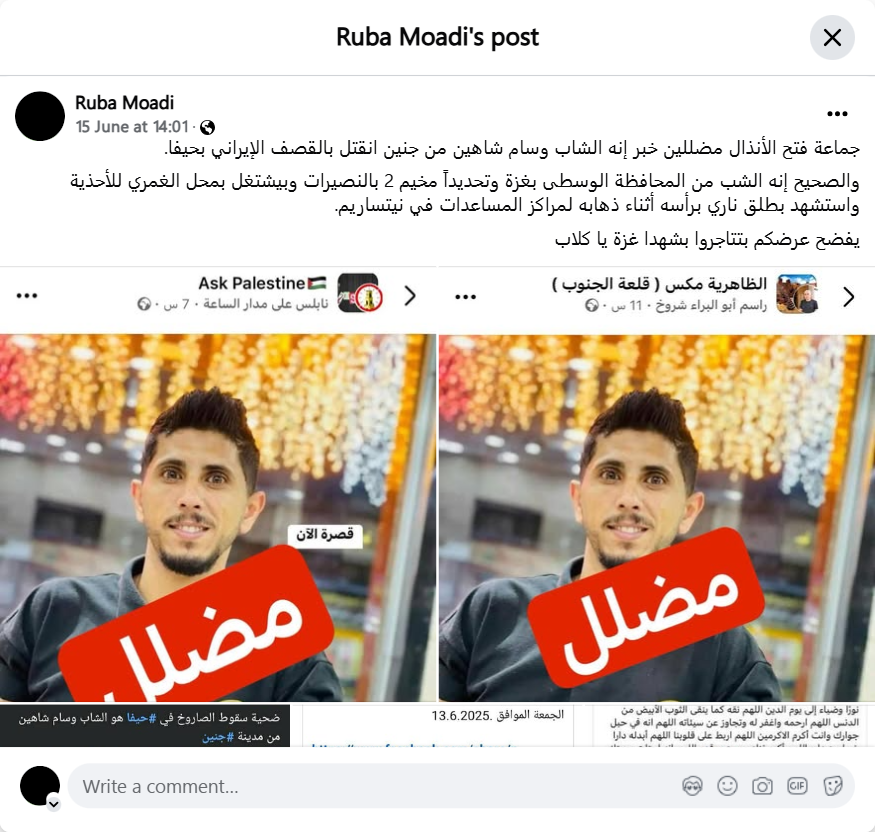Open three-dot menu on Ask Palestine screenshot
Screen dimensions: 875x832
(27, 296)
